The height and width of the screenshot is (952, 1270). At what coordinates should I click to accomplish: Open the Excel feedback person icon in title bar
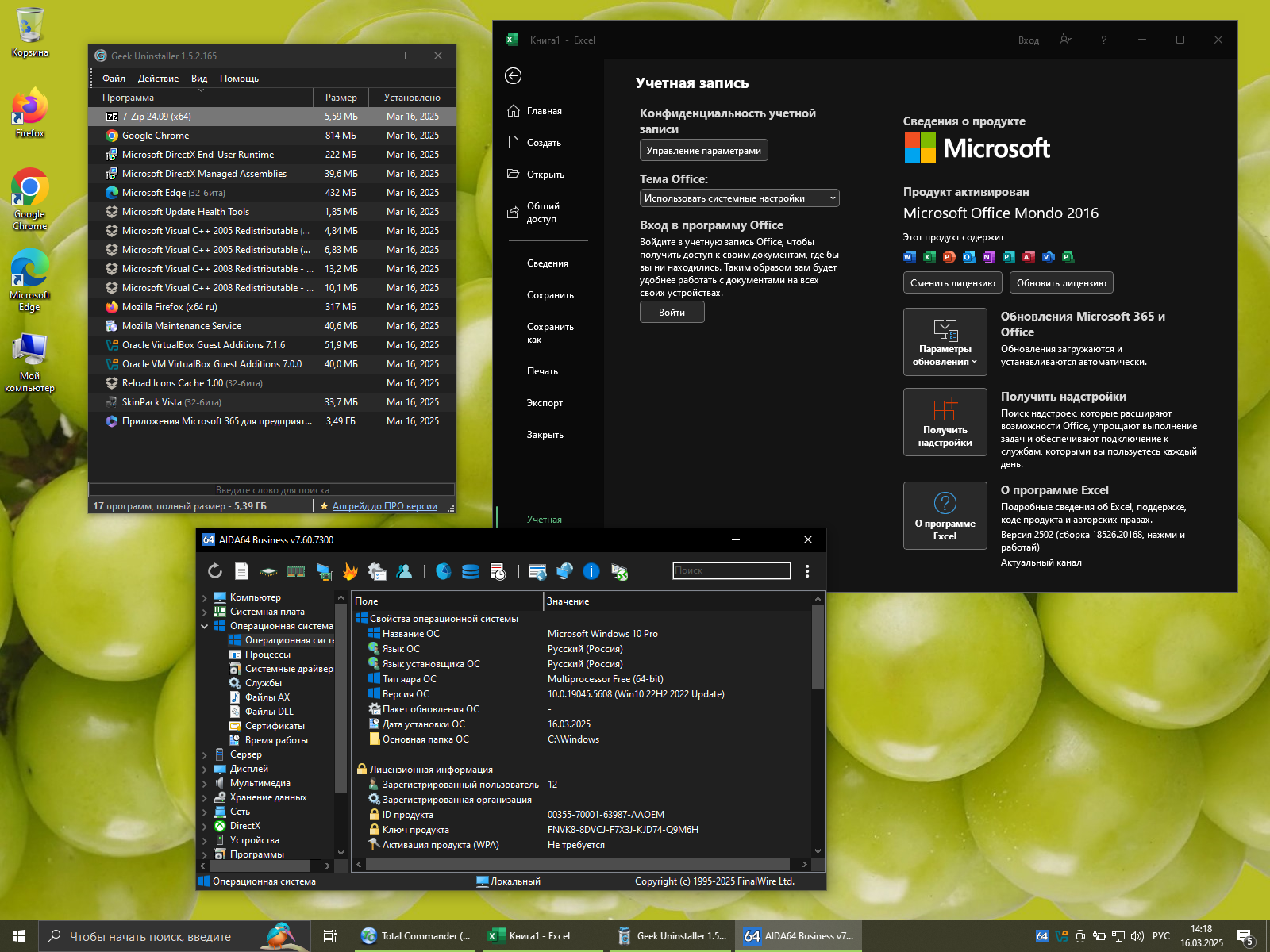point(1066,40)
